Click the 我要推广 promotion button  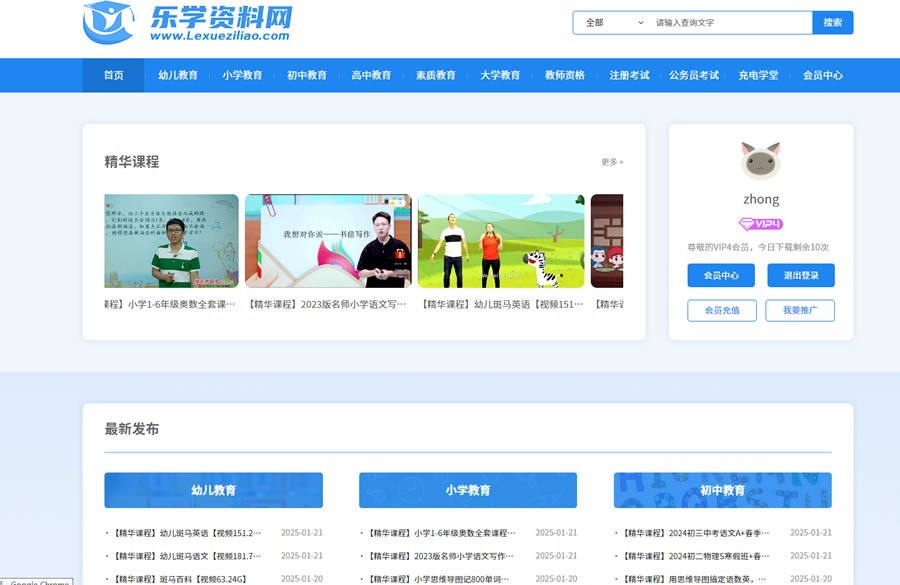pyautogui.click(x=800, y=310)
